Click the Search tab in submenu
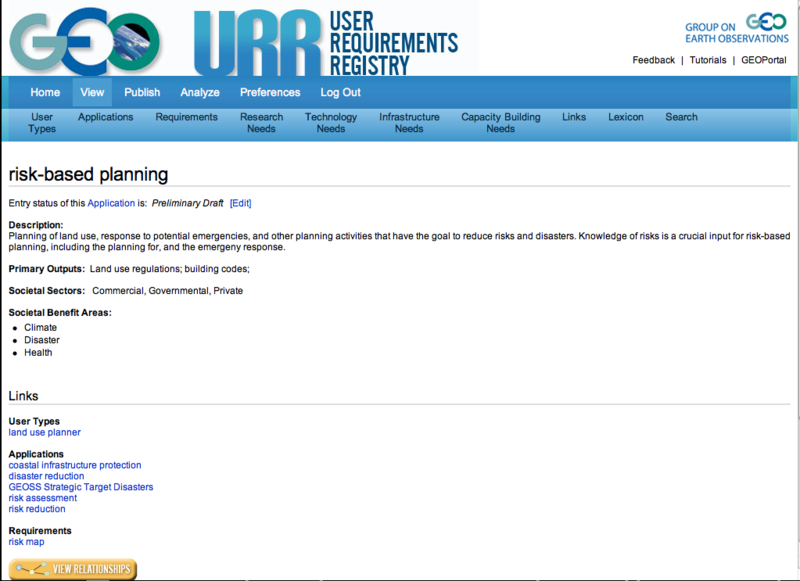The height and width of the screenshot is (581, 800). 681,117
